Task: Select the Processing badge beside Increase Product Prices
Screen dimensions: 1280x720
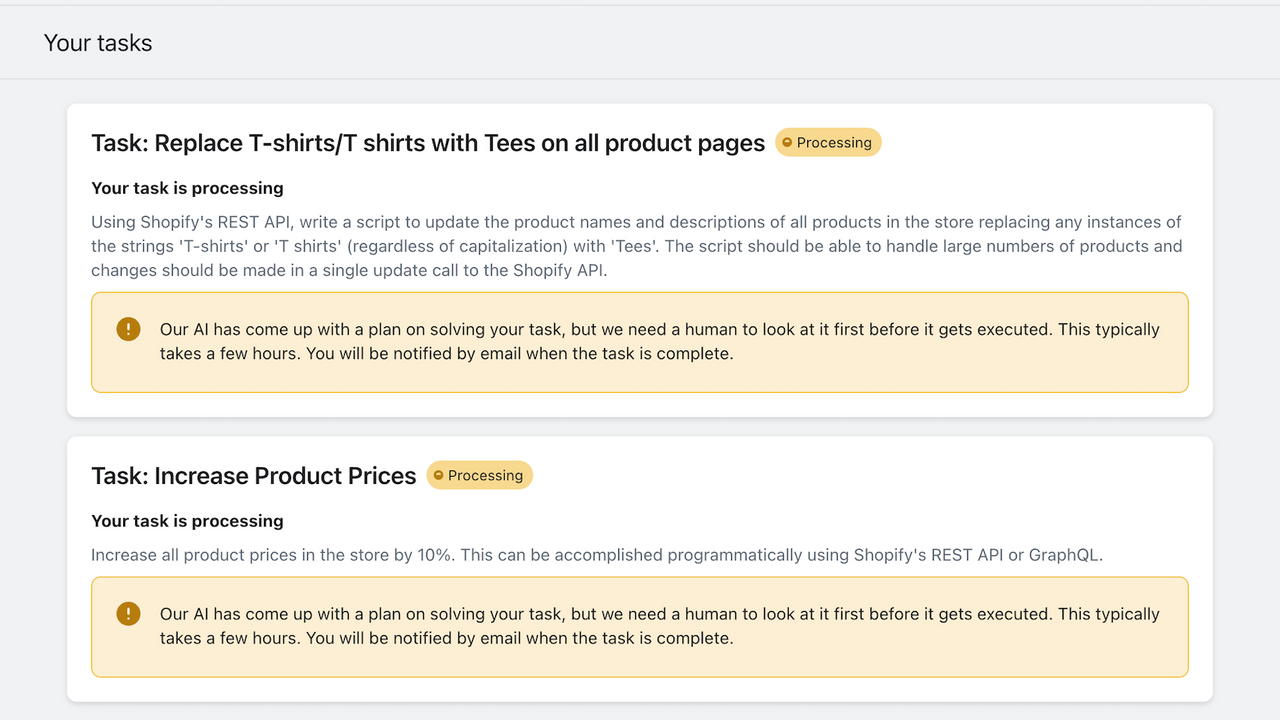Action: click(x=479, y=475)
